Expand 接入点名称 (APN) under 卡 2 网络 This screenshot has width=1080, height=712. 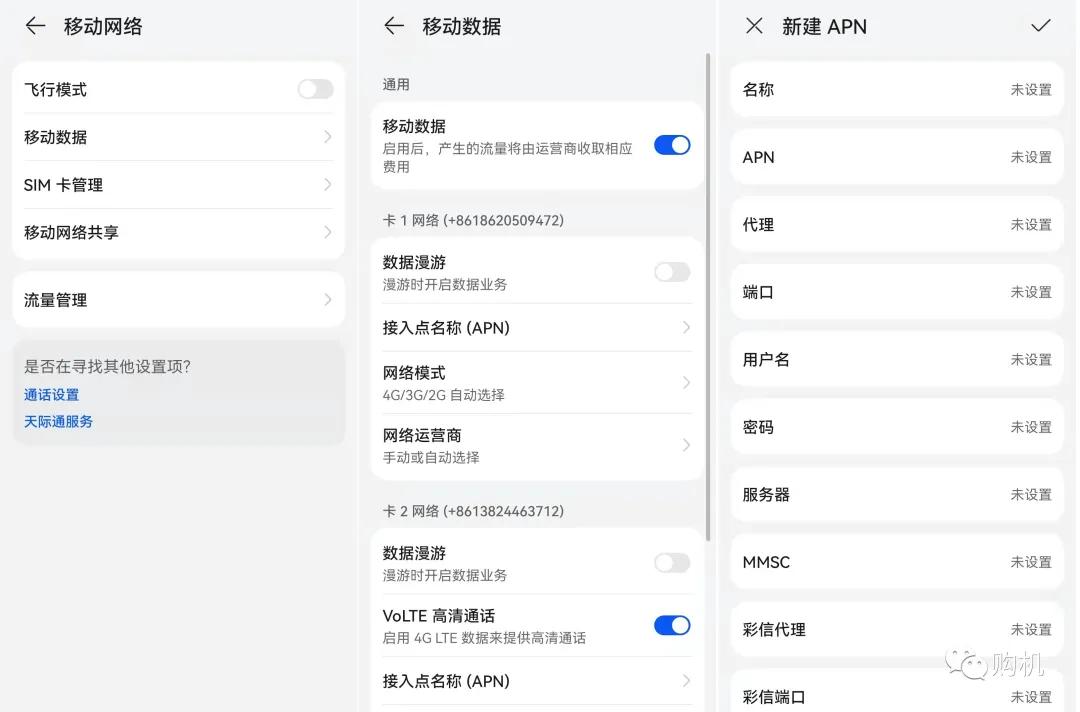coord(537,681)
